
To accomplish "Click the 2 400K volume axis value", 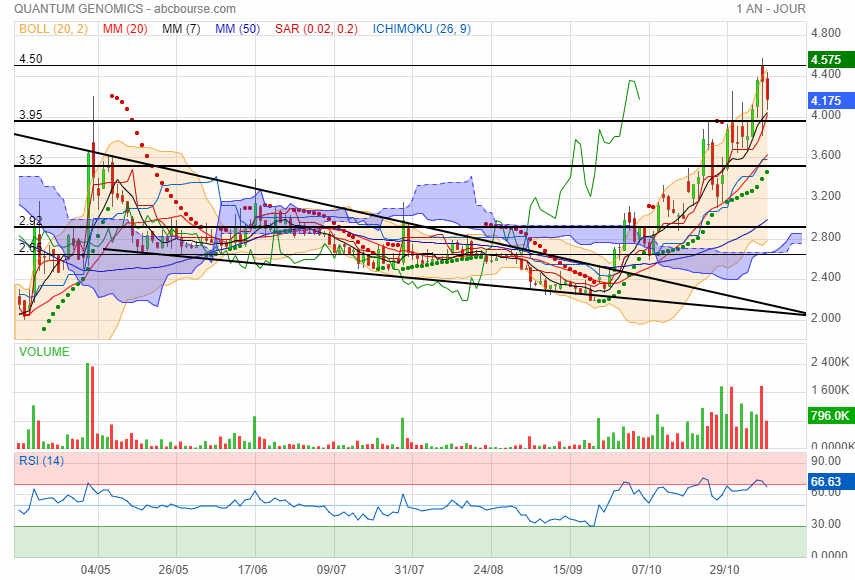I will coord(830,362).
